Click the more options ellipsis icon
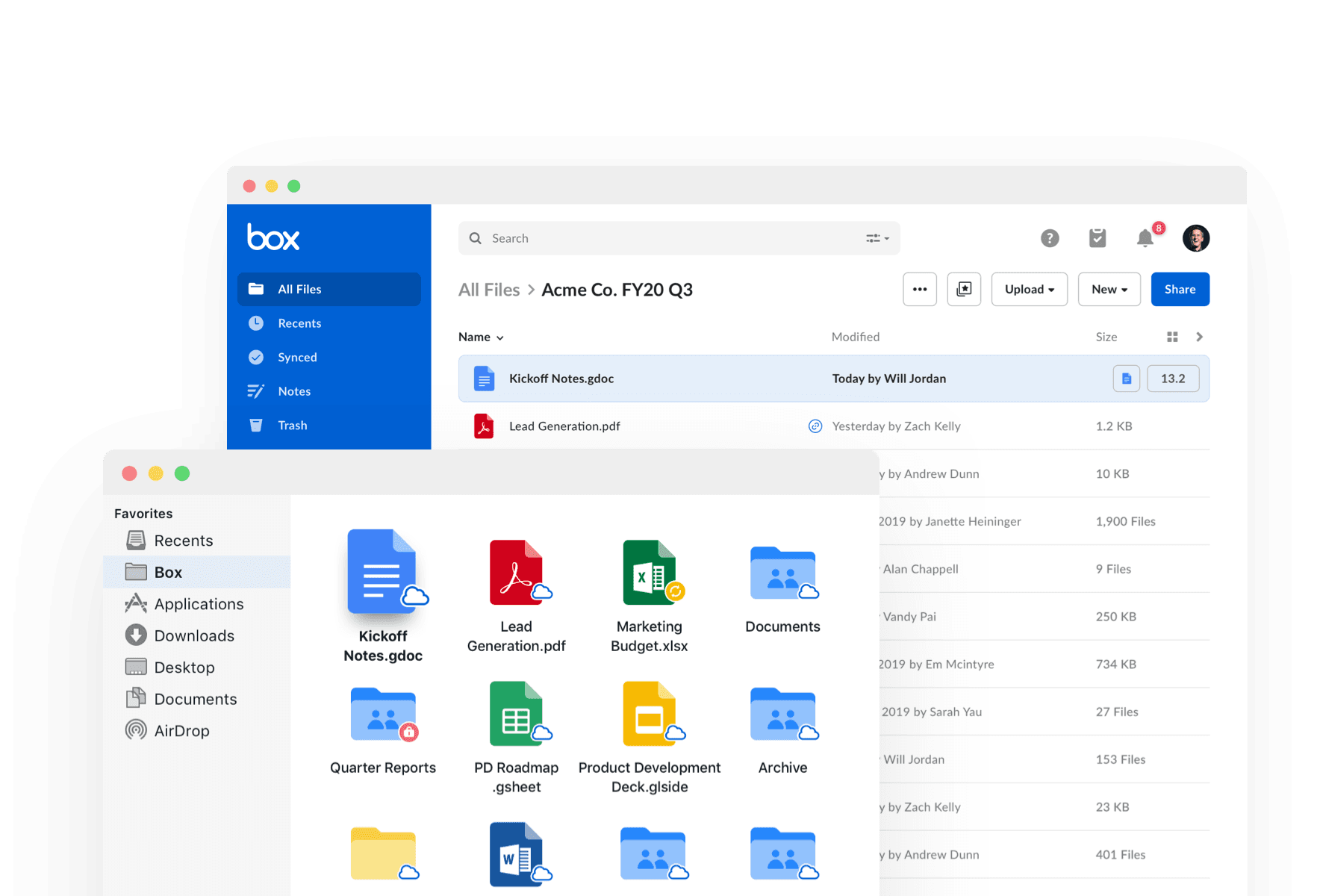The image size is (1317, 896). tap(920, 289)
